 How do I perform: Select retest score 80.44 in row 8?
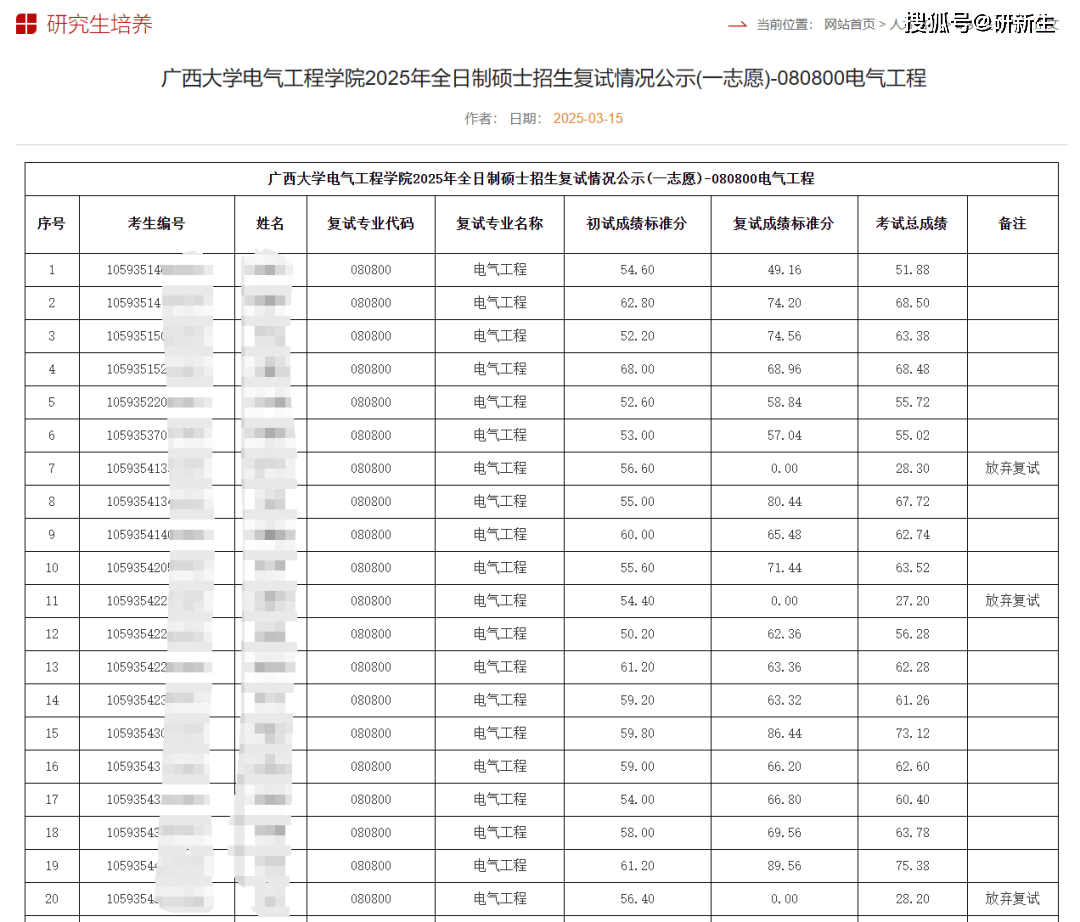[x=785, y=501]
